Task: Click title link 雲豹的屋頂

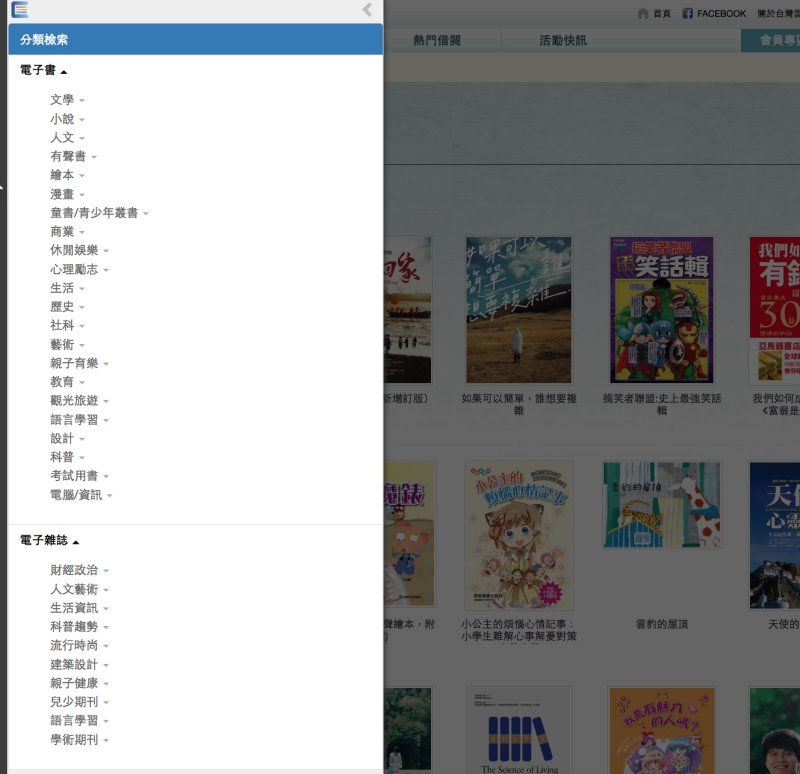Action: [662, 624]
